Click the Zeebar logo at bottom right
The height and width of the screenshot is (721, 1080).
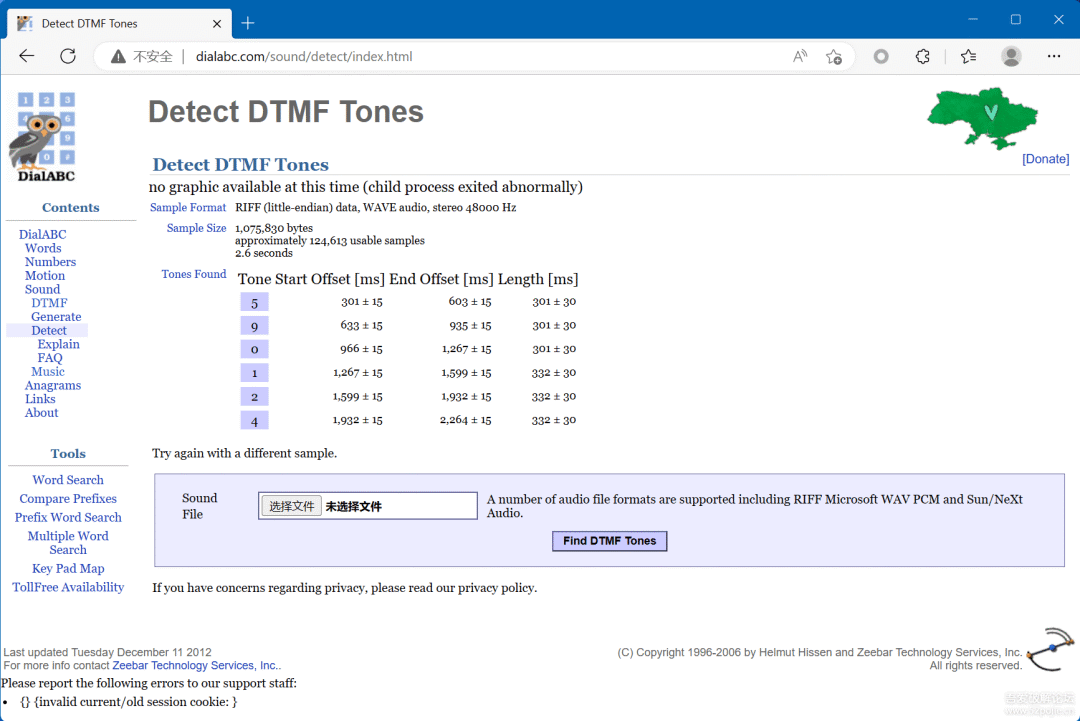click(1049, 649)
